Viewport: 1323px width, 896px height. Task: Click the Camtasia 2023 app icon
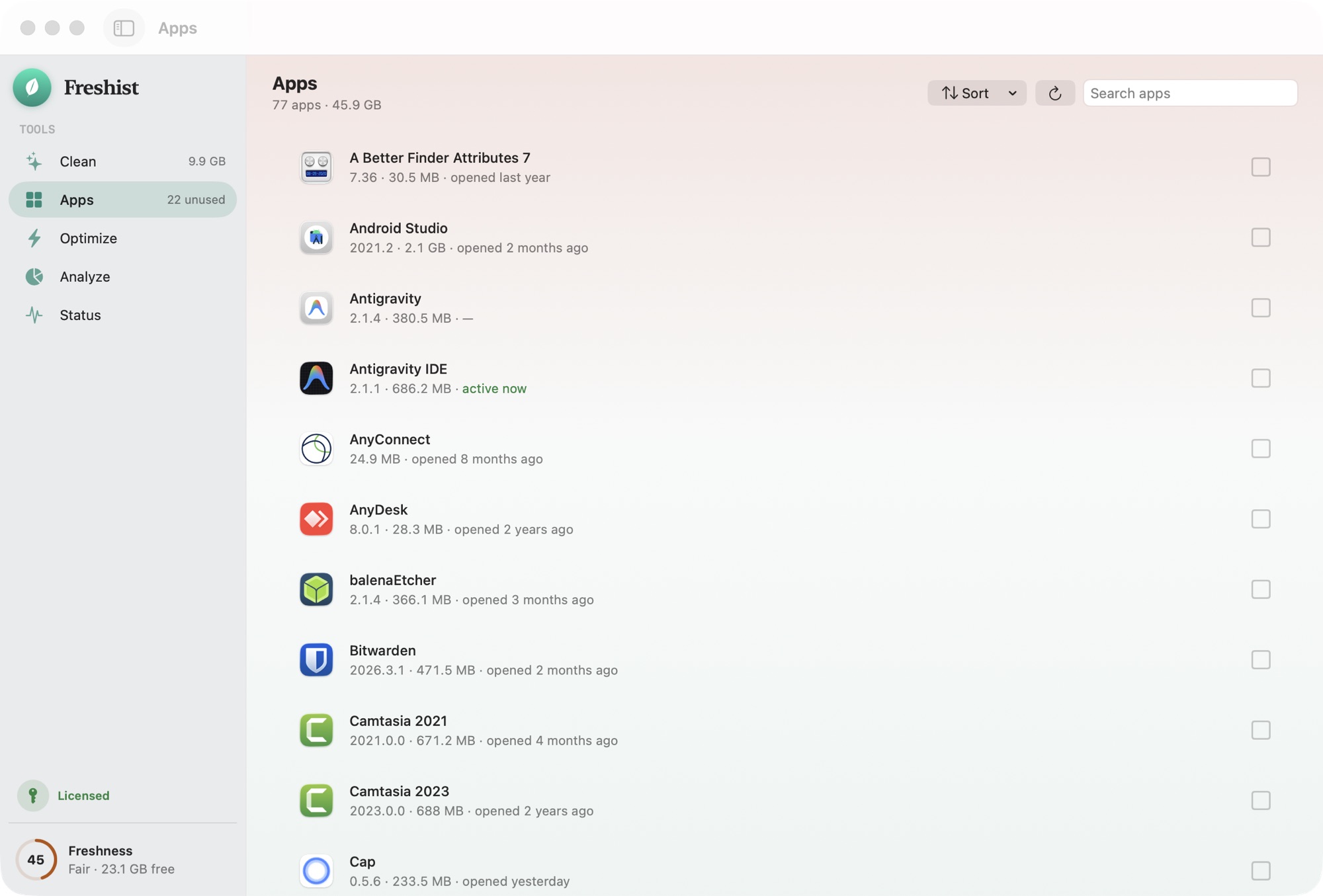click(316, 801)
